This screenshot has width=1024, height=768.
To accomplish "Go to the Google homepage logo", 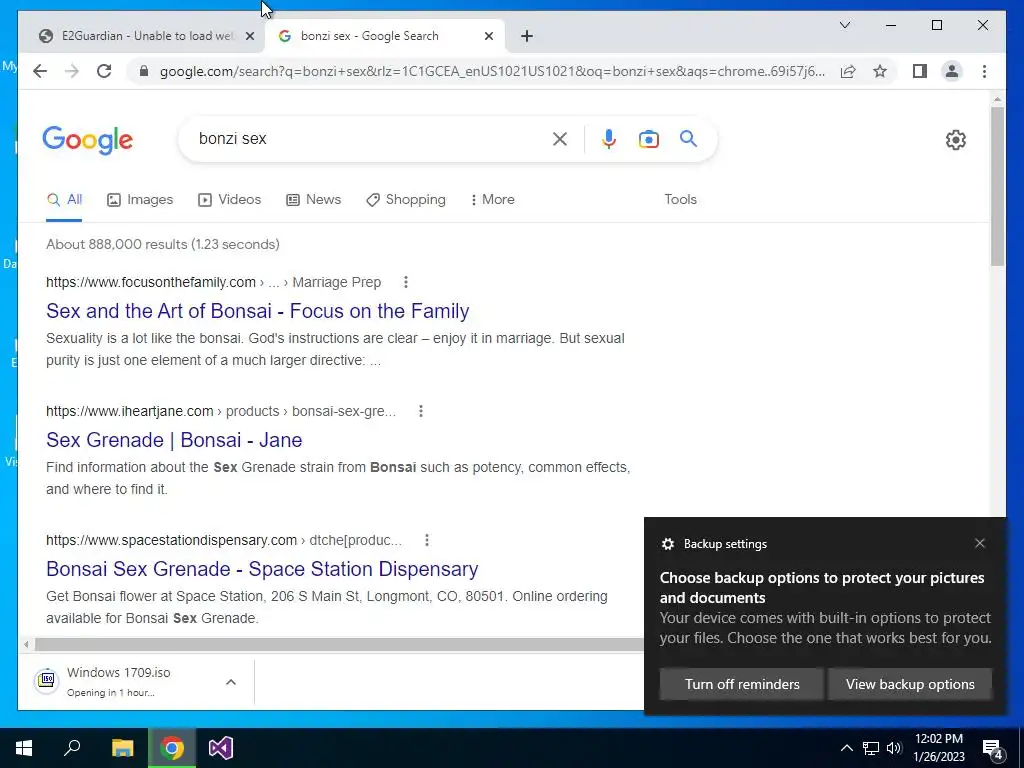I will (x=88, y=140).
